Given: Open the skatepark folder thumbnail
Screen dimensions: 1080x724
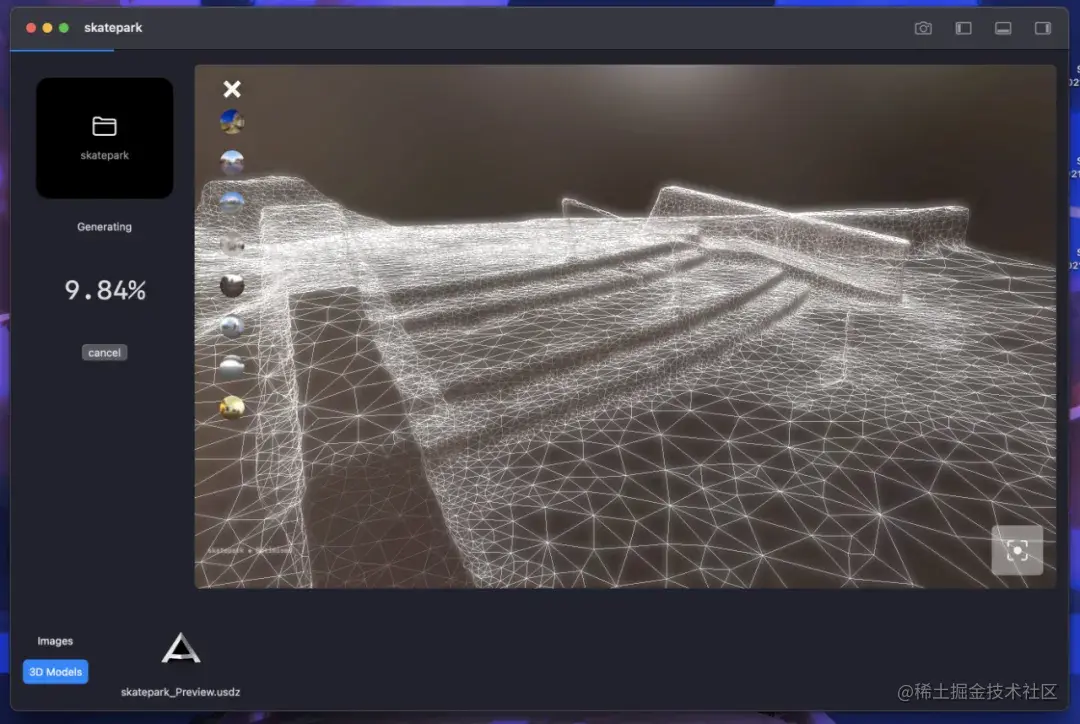Looking at the screenshot, I should click(x=104, y=137).
